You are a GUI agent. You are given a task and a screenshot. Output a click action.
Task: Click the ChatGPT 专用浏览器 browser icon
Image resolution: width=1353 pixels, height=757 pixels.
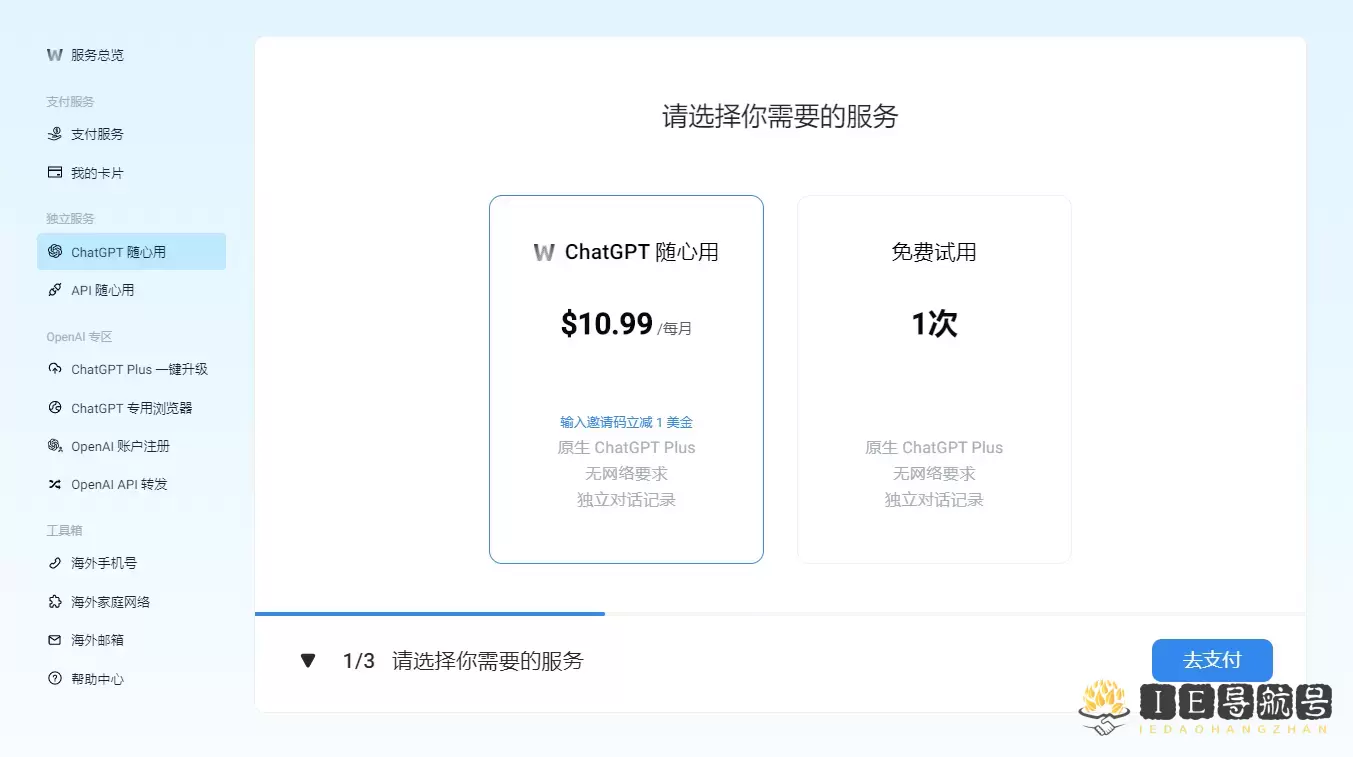pyautogui.click(x=55, y=408)
